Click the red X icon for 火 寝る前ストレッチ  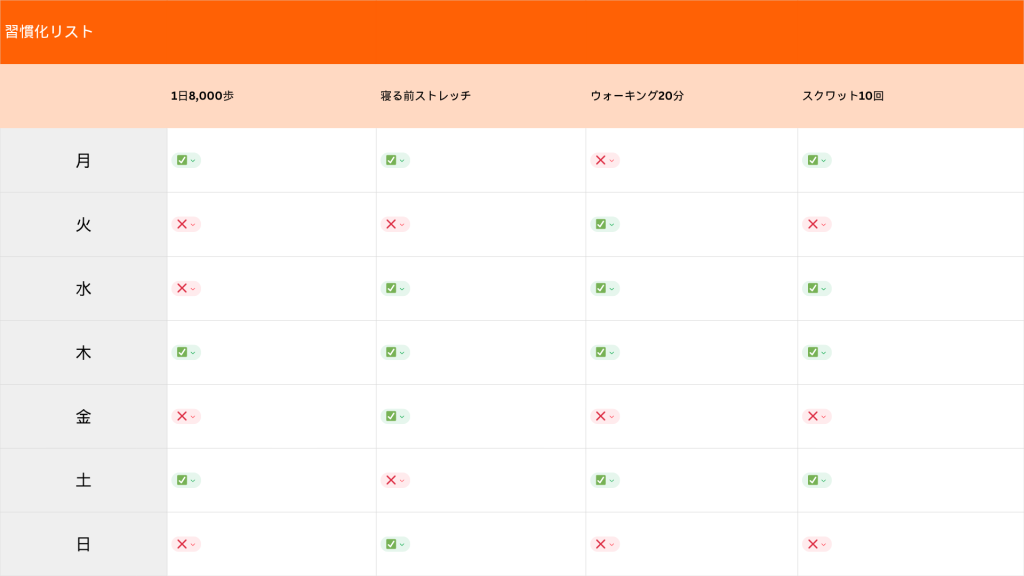pyautogui.click(x=390, y=224)
